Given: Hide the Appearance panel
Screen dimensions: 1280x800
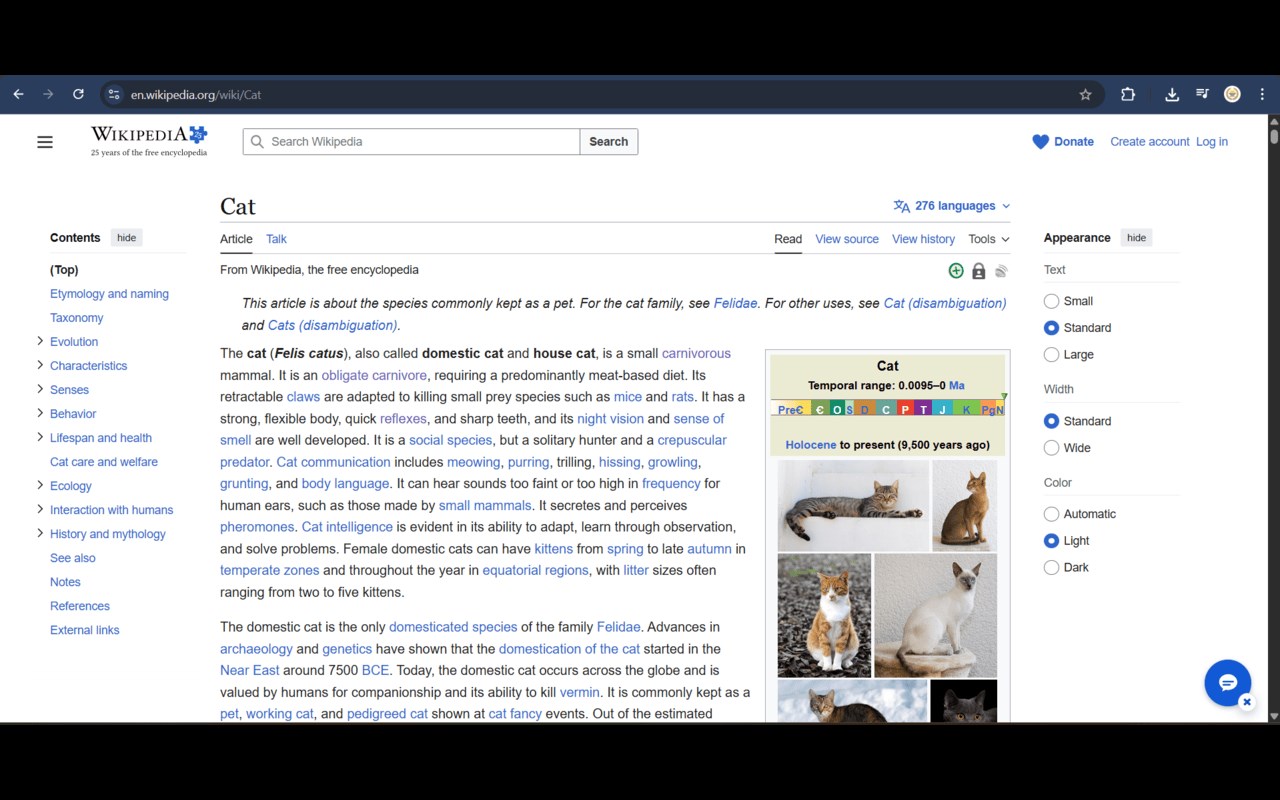Looking at the screenshot, I should coord(1136,238).
